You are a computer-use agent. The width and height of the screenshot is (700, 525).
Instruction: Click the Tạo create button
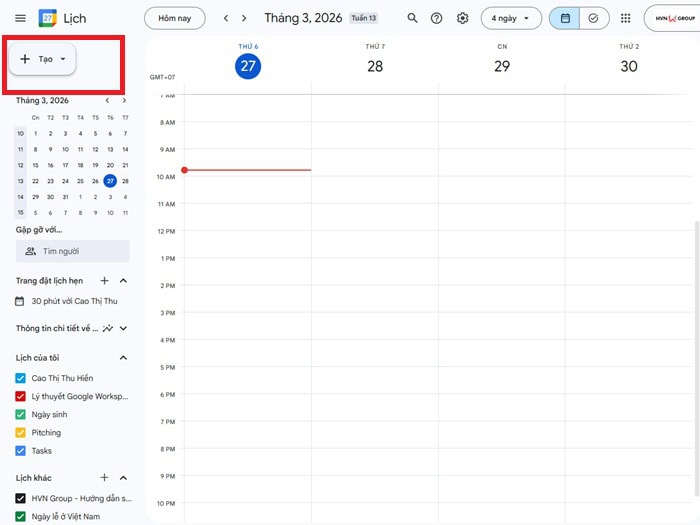point(43,59)
